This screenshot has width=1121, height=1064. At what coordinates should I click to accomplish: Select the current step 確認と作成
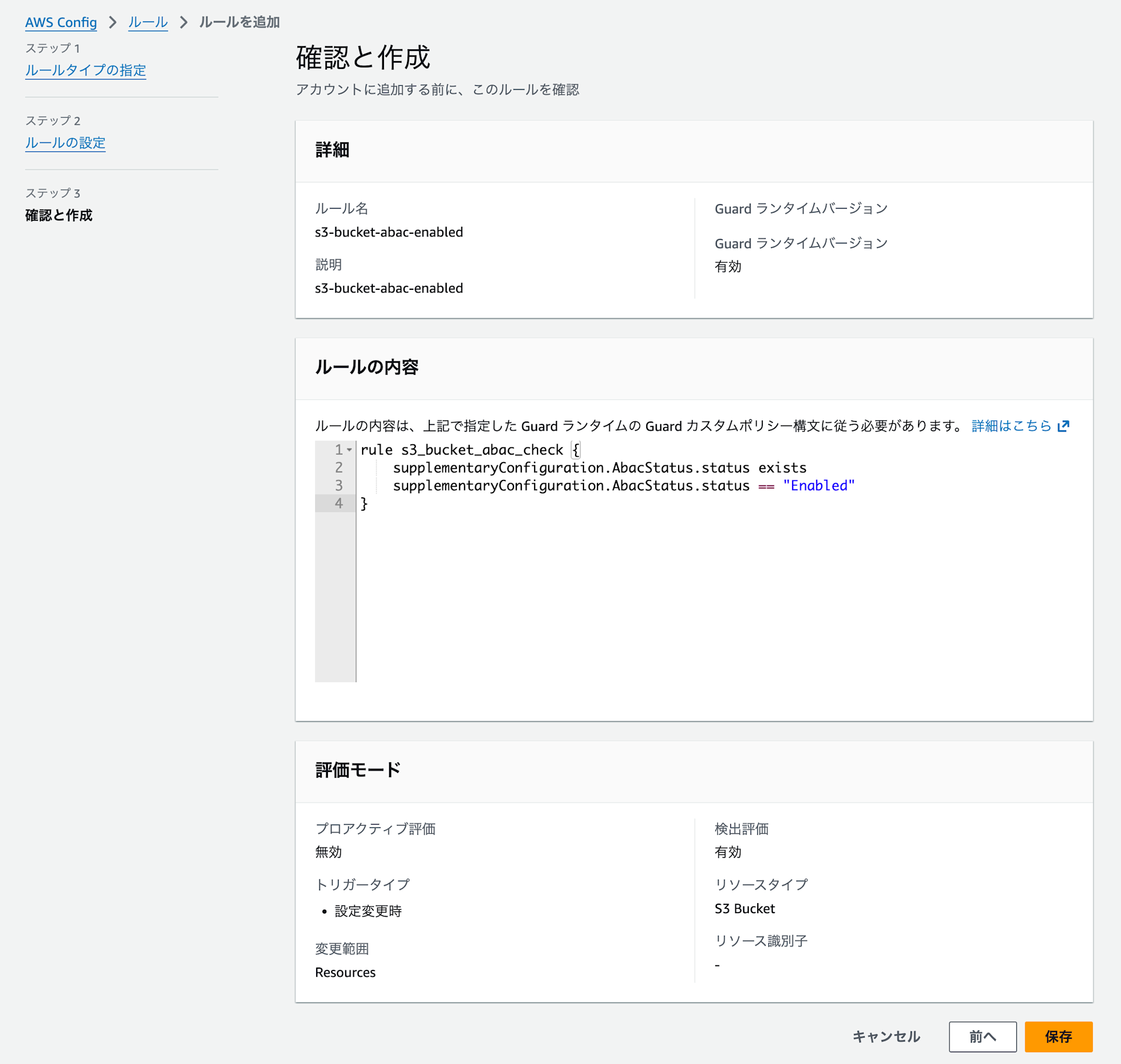(58, 215)
